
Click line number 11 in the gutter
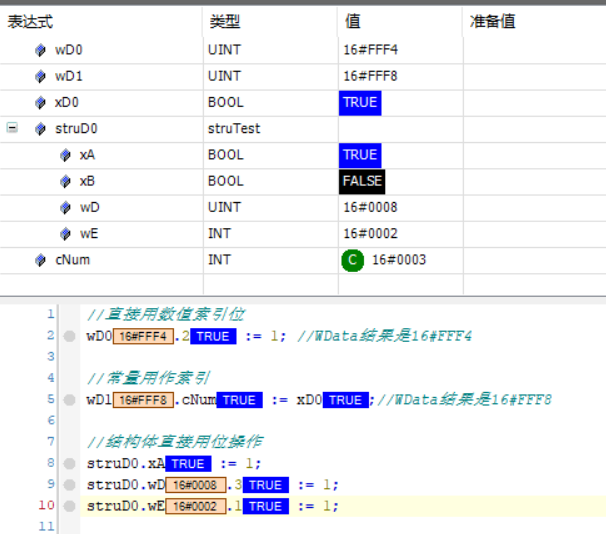click(47, 526)
